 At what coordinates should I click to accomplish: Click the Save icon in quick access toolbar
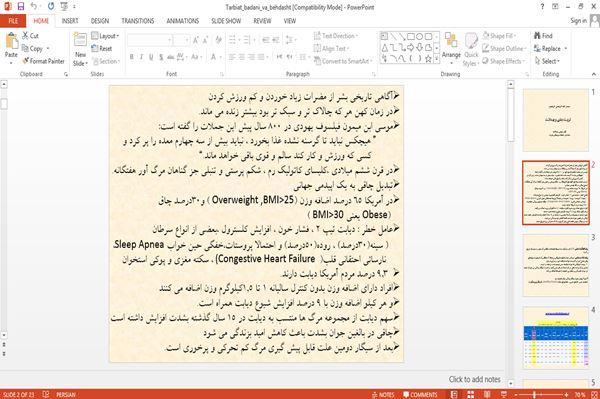coord(21,6)
